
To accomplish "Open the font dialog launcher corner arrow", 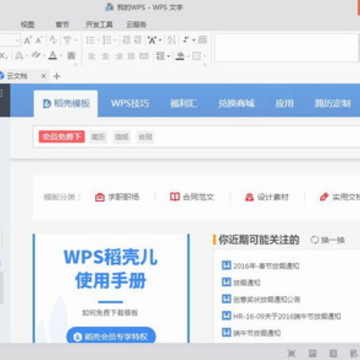I will [76, 64].
